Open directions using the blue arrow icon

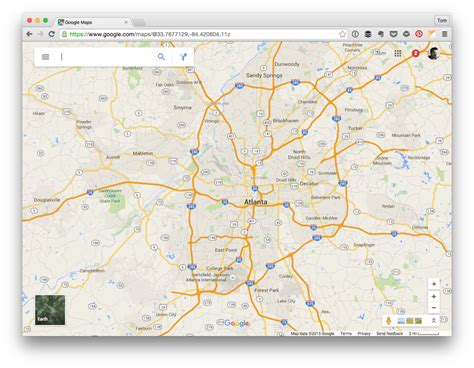183,57
